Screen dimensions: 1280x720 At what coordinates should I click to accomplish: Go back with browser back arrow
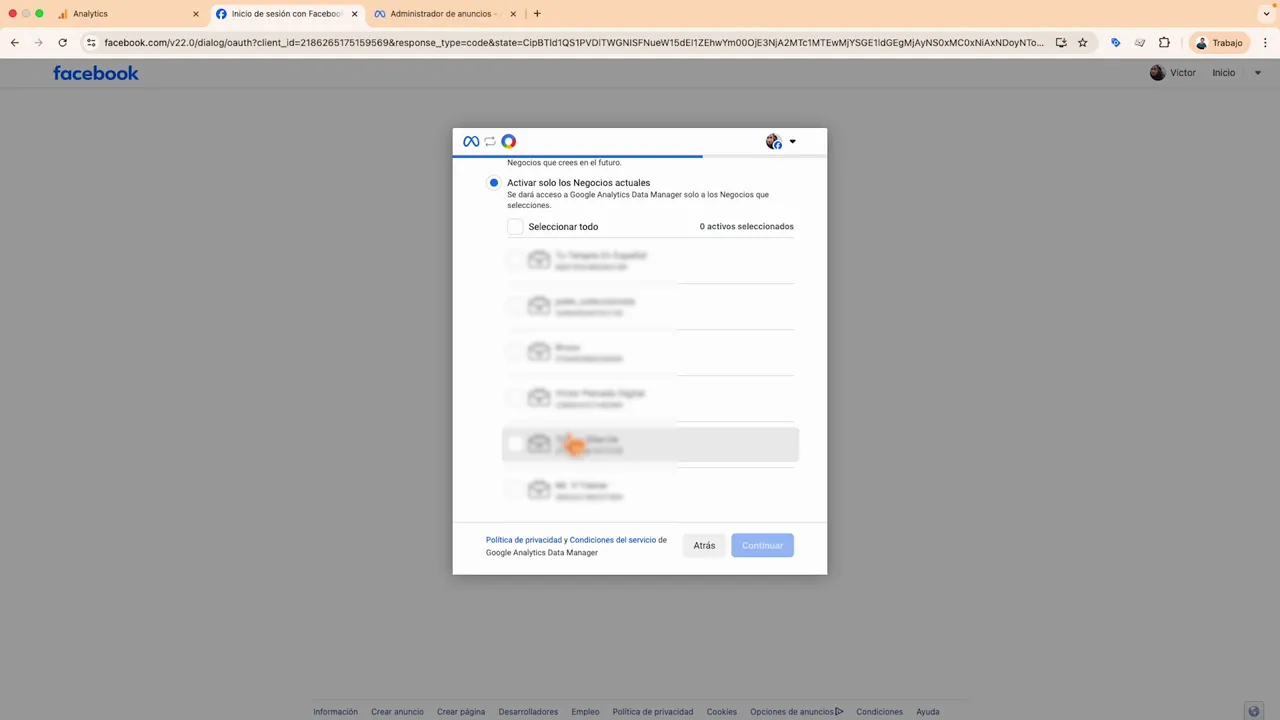[x=14, y=43]
